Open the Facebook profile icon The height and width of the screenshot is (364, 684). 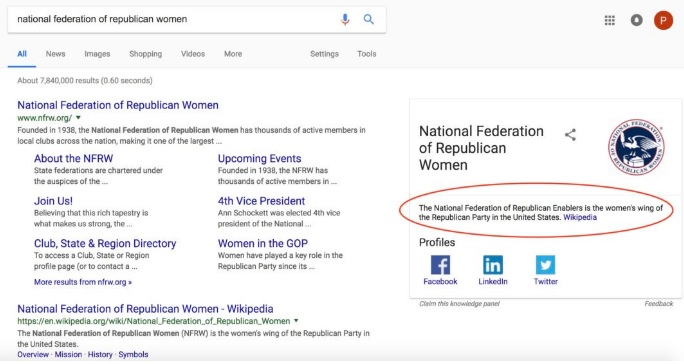pyautogui.click(x=440, y=265)
